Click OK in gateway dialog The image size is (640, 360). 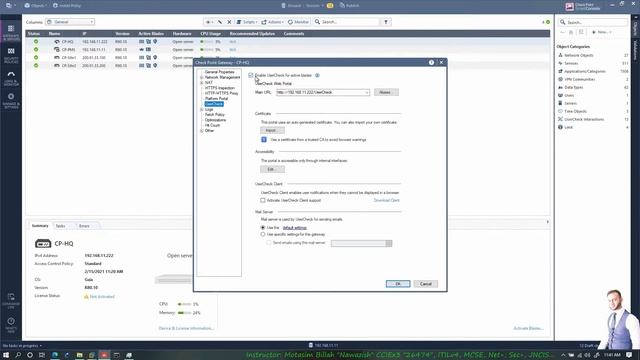click(398, 284)
